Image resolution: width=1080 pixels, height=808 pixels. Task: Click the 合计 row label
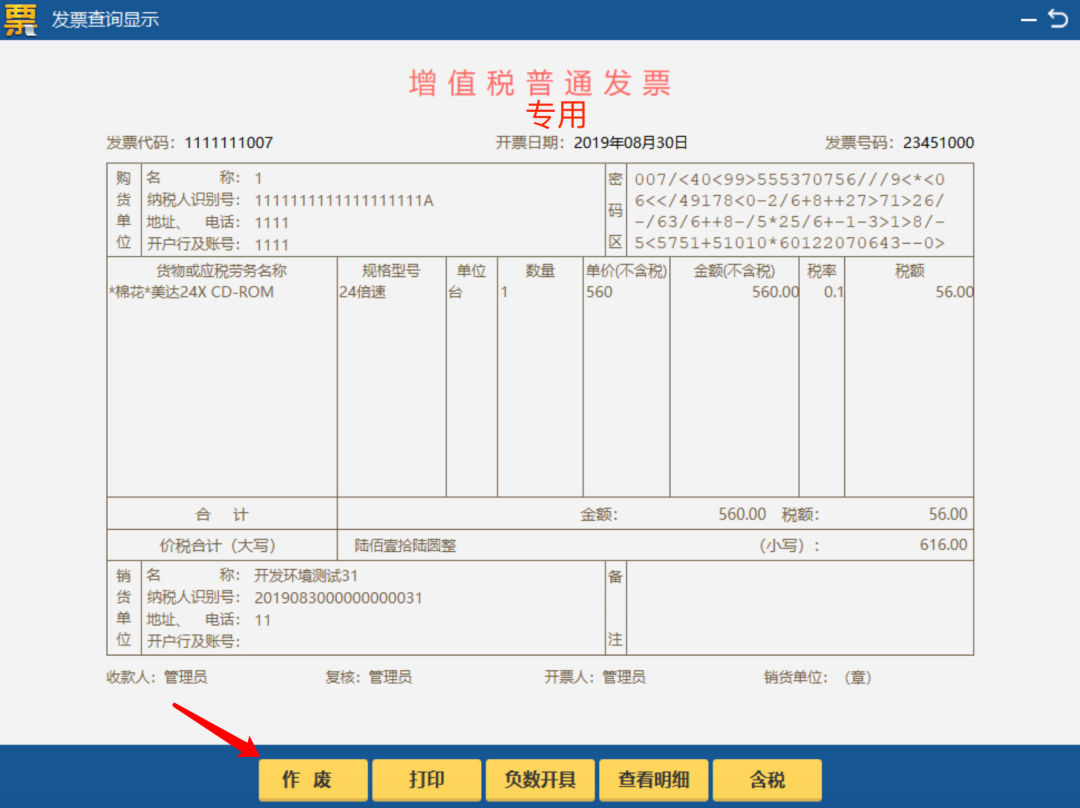222,514
